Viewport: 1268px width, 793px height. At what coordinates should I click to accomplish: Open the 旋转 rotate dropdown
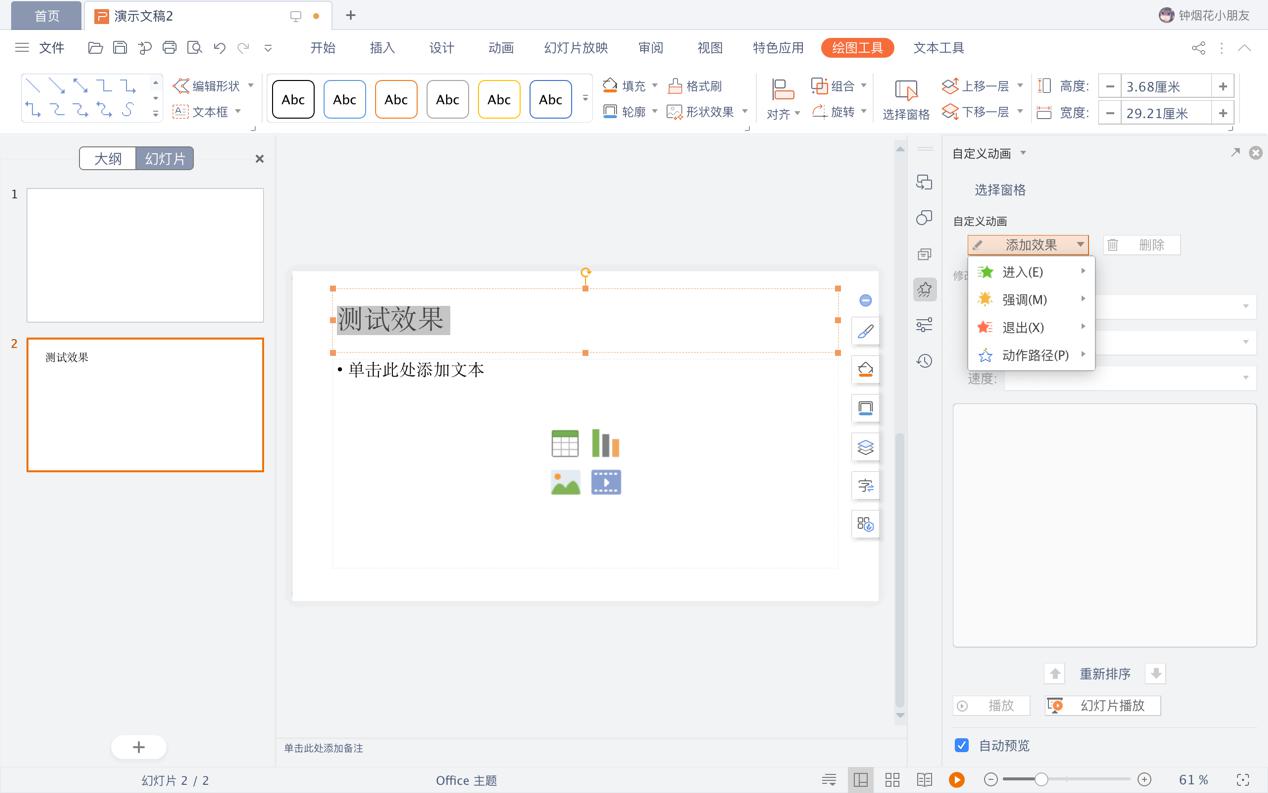[838, 112]
